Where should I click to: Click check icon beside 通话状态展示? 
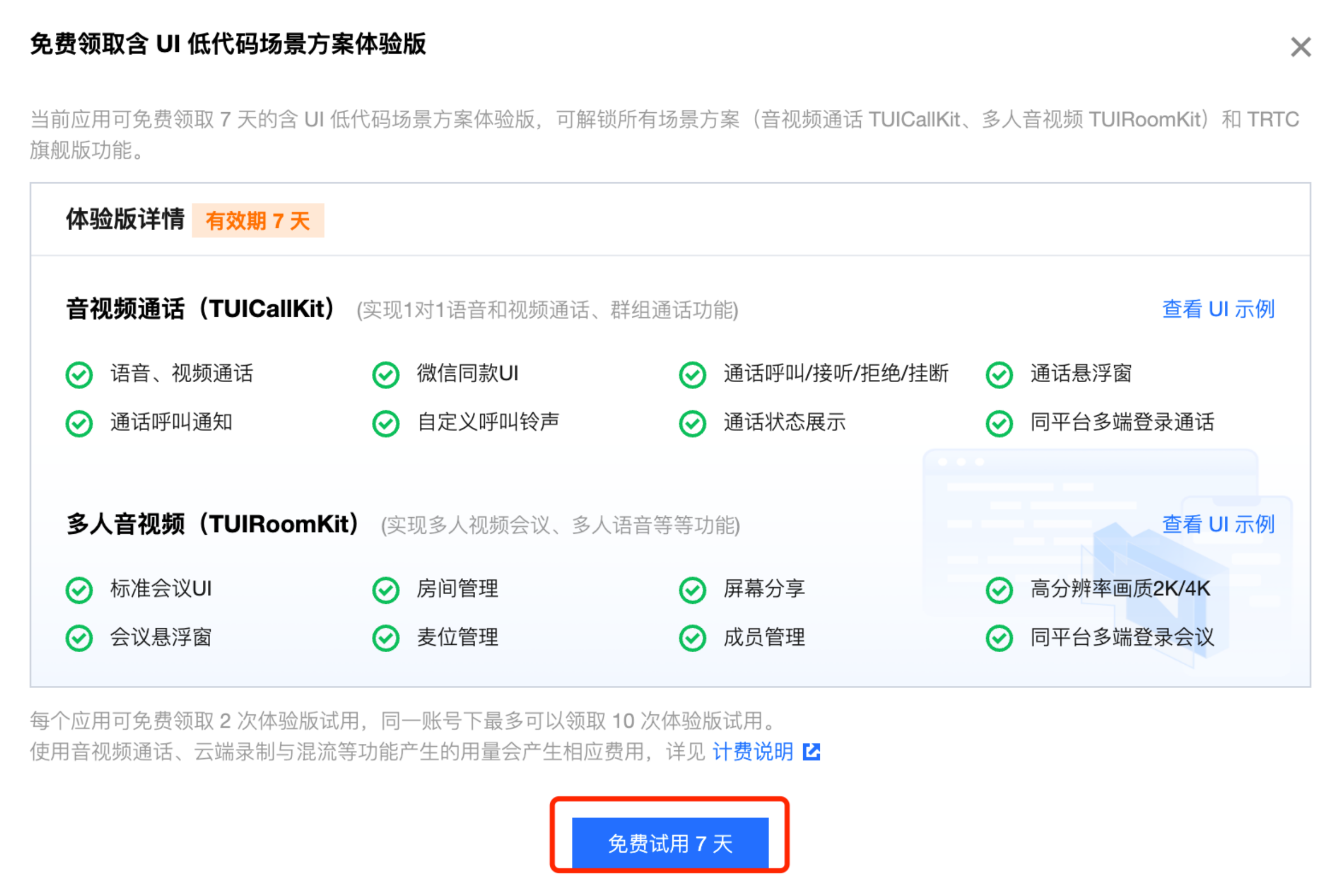pyautogui.click(x=693, y=423)
